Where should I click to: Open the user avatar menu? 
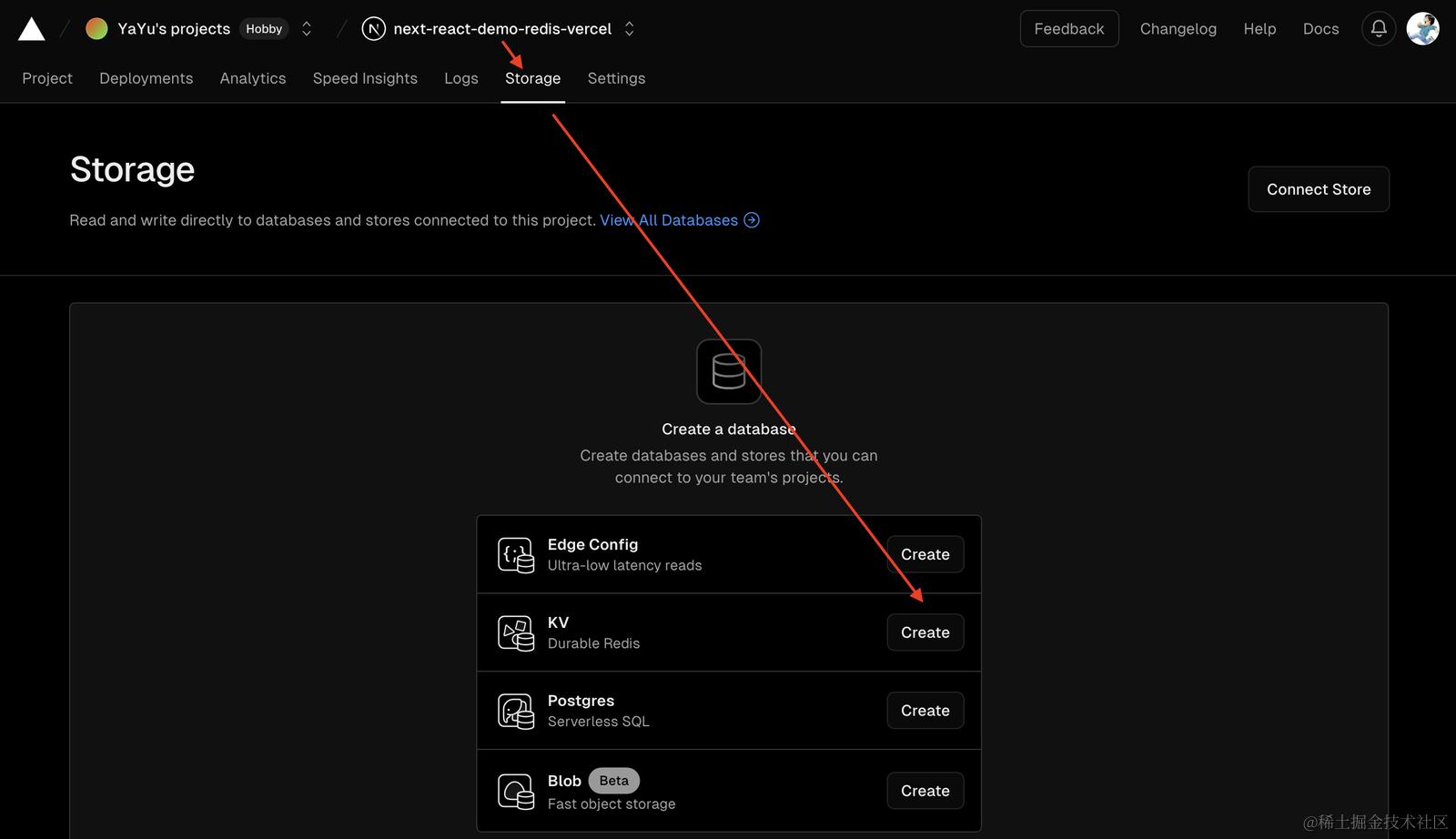click(1422, 29)
